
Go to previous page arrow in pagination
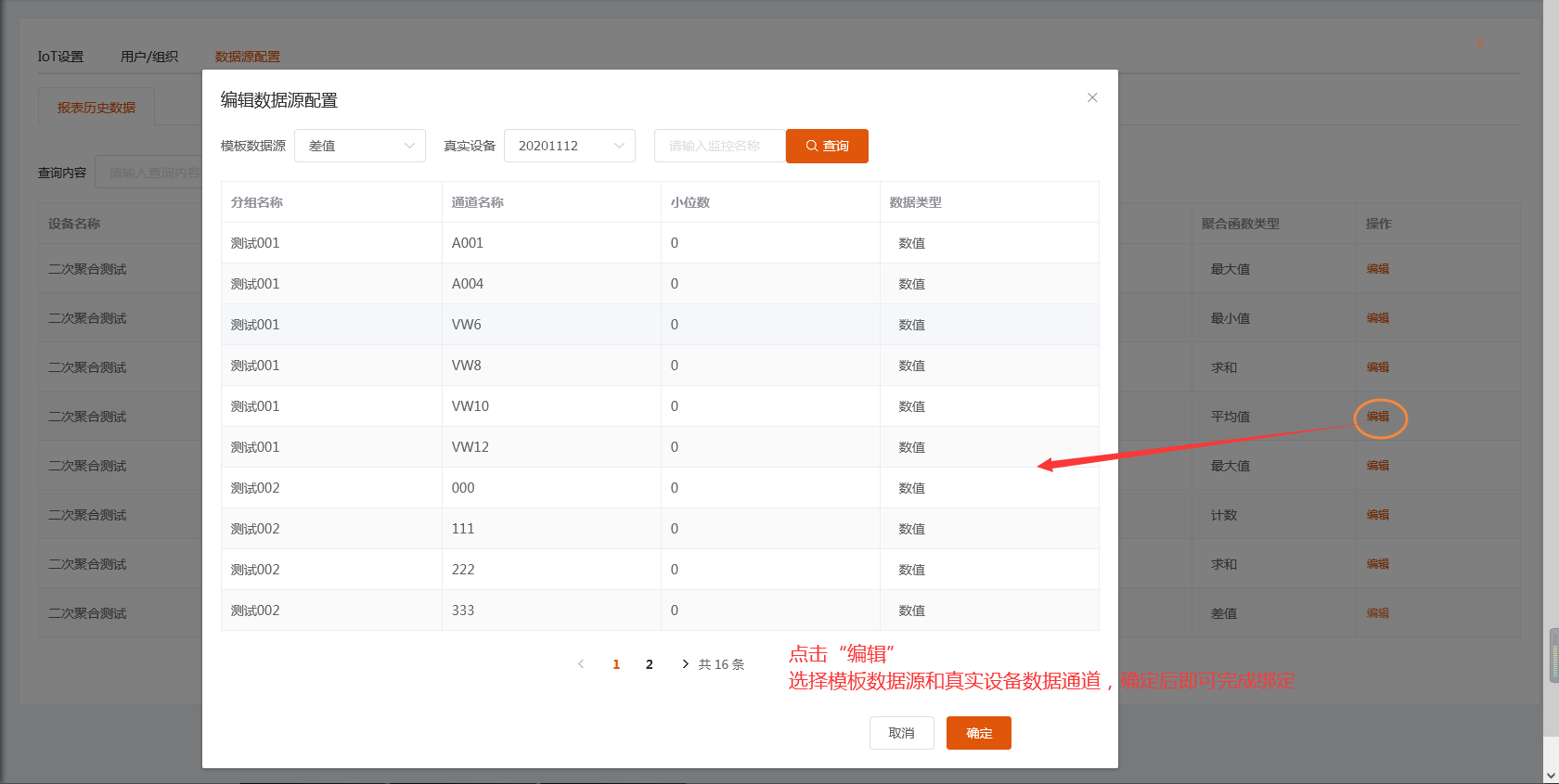(581, 664)
